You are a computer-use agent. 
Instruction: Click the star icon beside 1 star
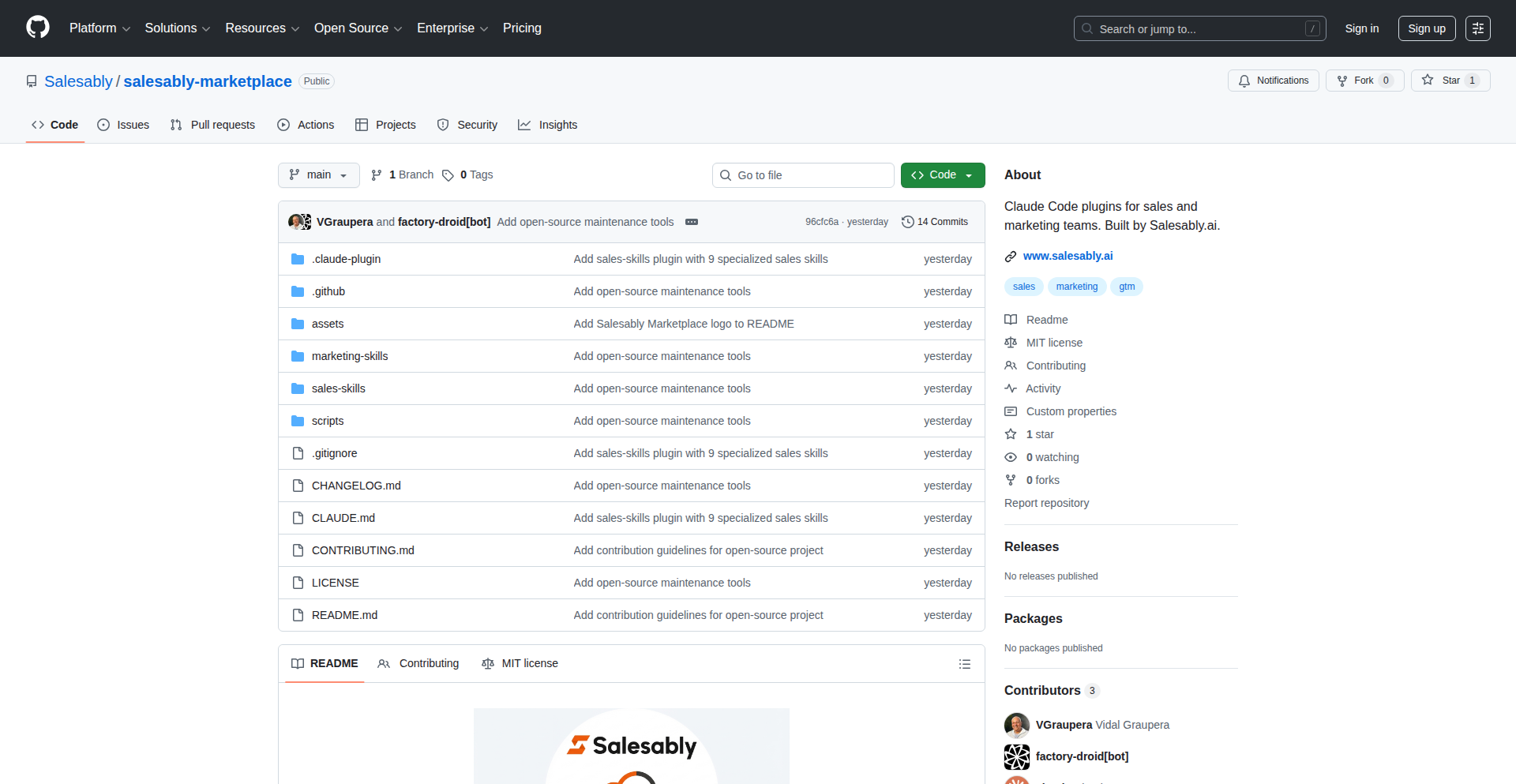(1011, 434)
